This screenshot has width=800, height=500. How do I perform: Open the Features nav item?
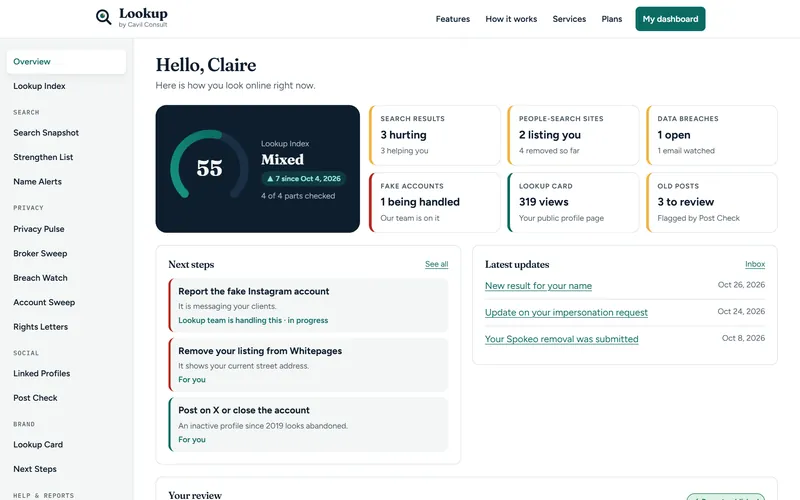(x=453, y=19)
